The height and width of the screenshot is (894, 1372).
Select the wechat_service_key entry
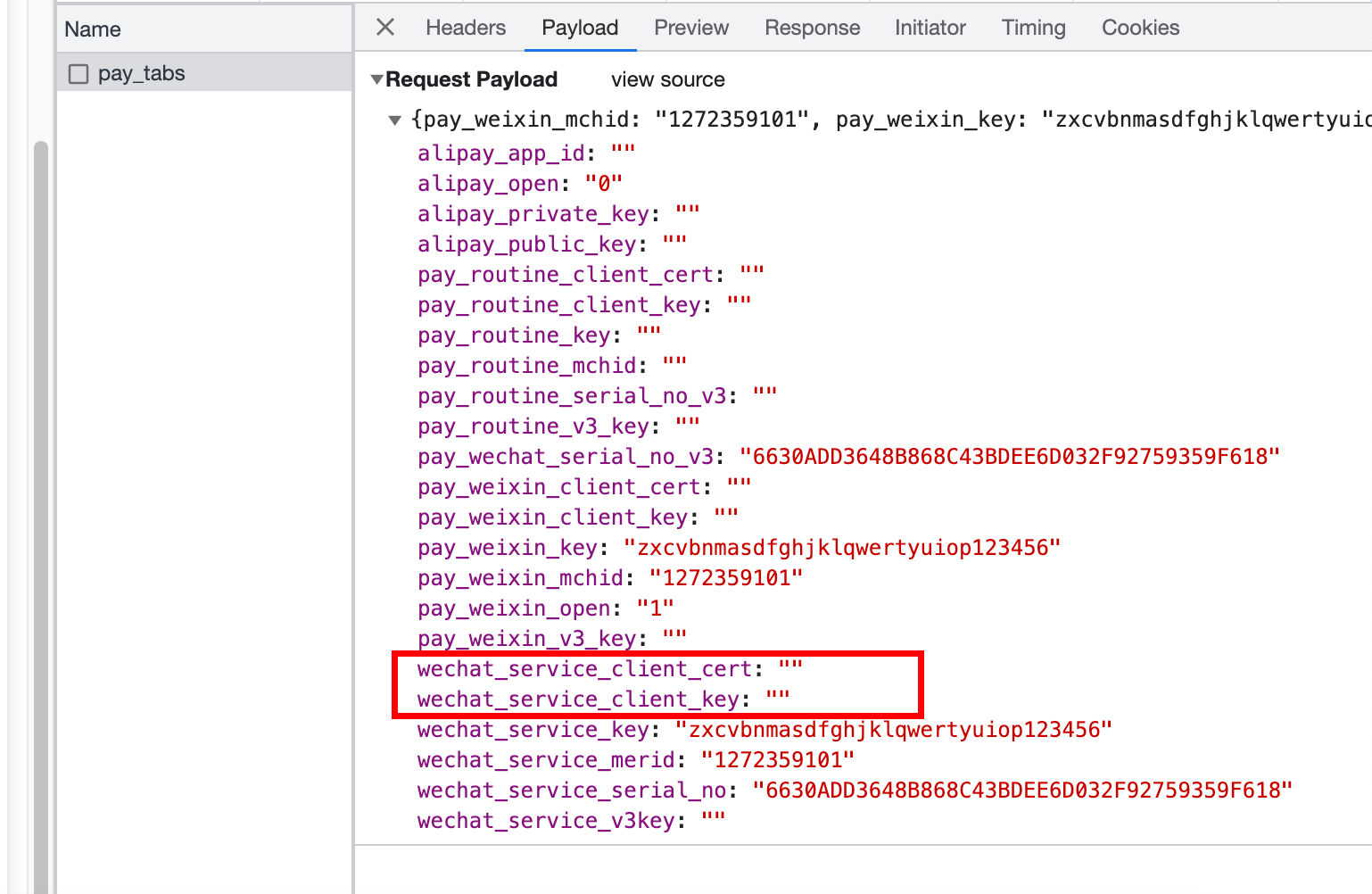tap(765, 729)
